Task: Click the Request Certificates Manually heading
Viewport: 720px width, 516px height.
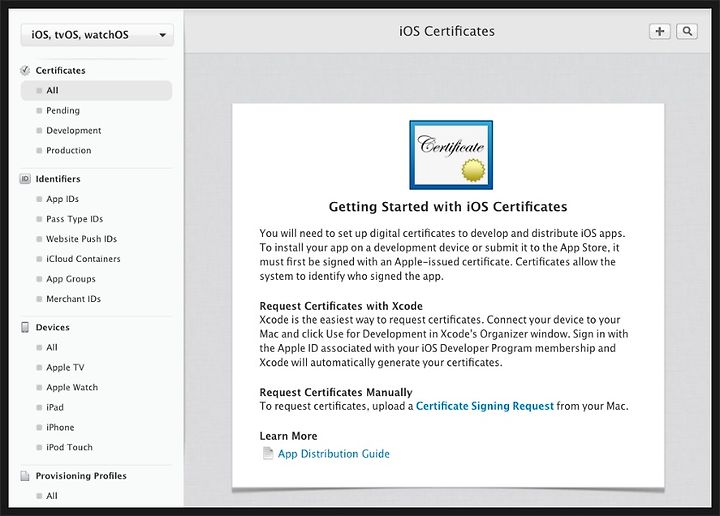Action: point(336,393)
